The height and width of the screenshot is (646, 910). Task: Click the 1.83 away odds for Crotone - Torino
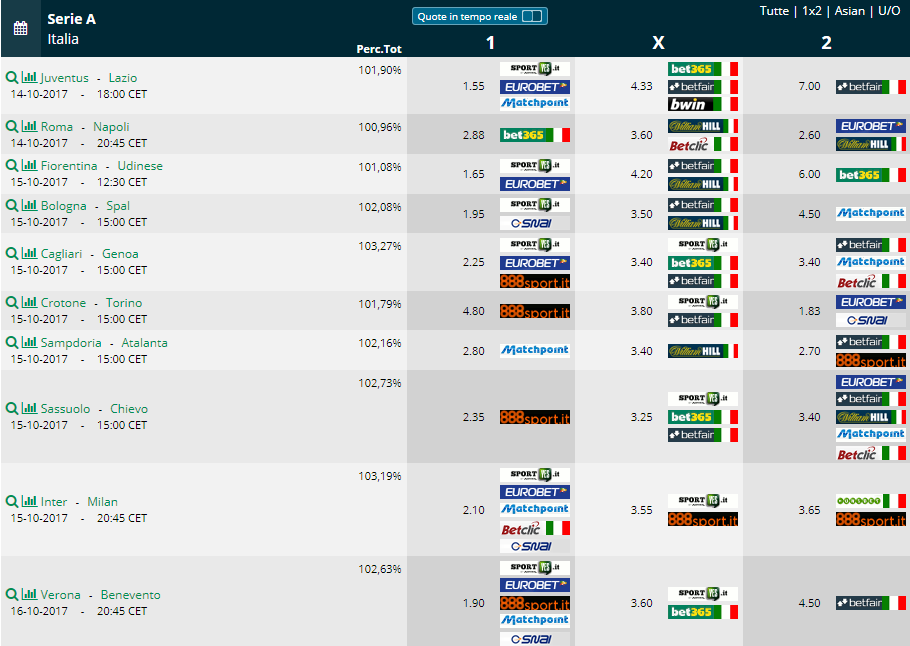810,311
